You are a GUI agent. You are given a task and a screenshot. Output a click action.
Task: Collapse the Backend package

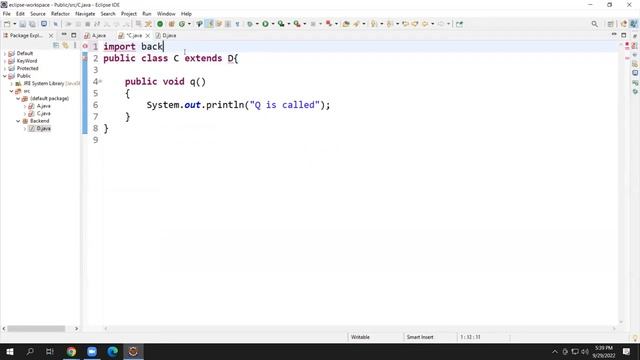pos(18,121)
